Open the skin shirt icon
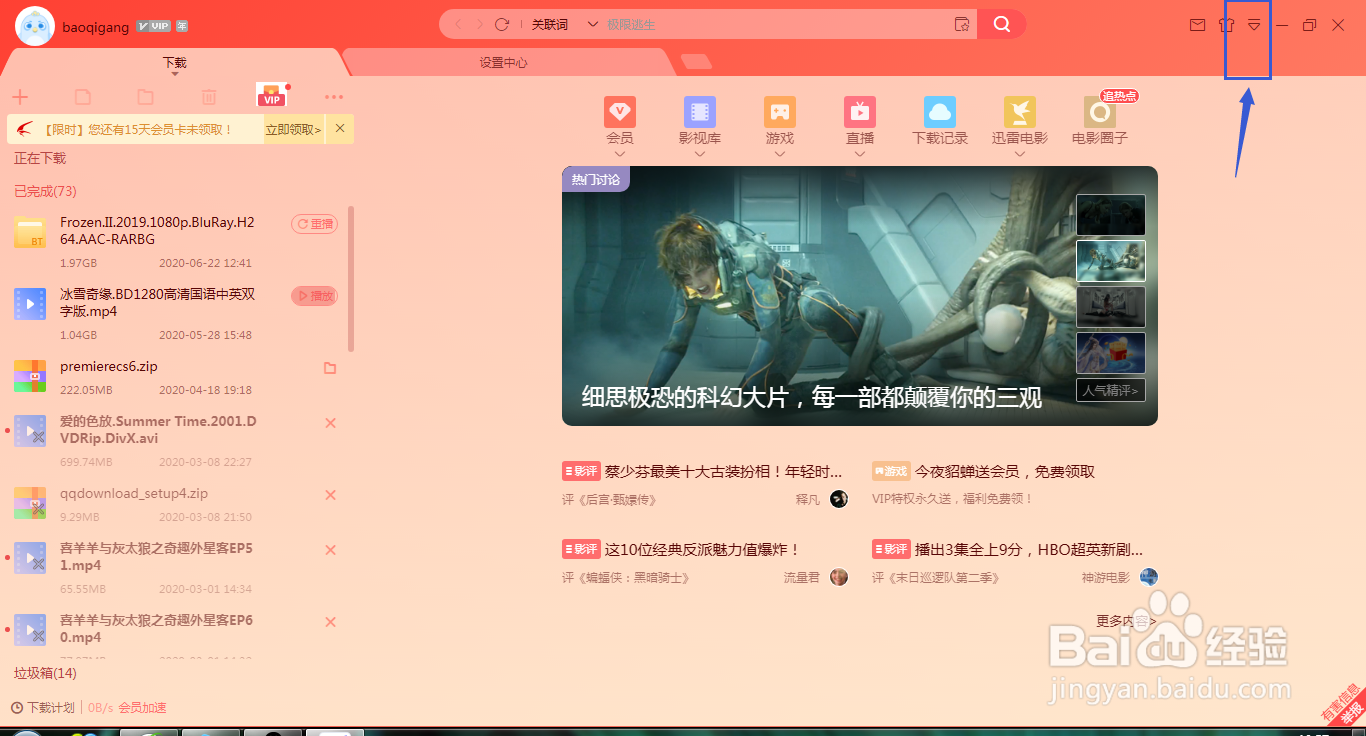Viewport: 1366px width, 736px height. 1227,25
